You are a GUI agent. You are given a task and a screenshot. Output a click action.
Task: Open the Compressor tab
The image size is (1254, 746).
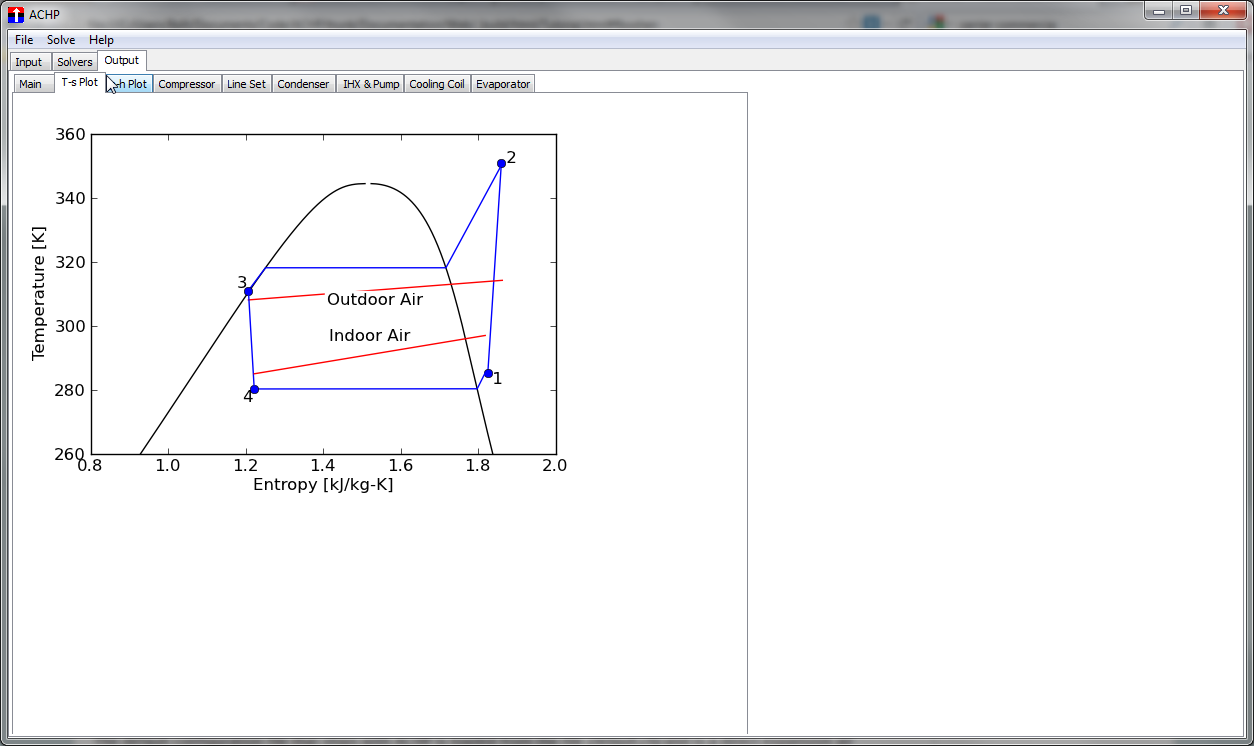[x=186, y=84]
